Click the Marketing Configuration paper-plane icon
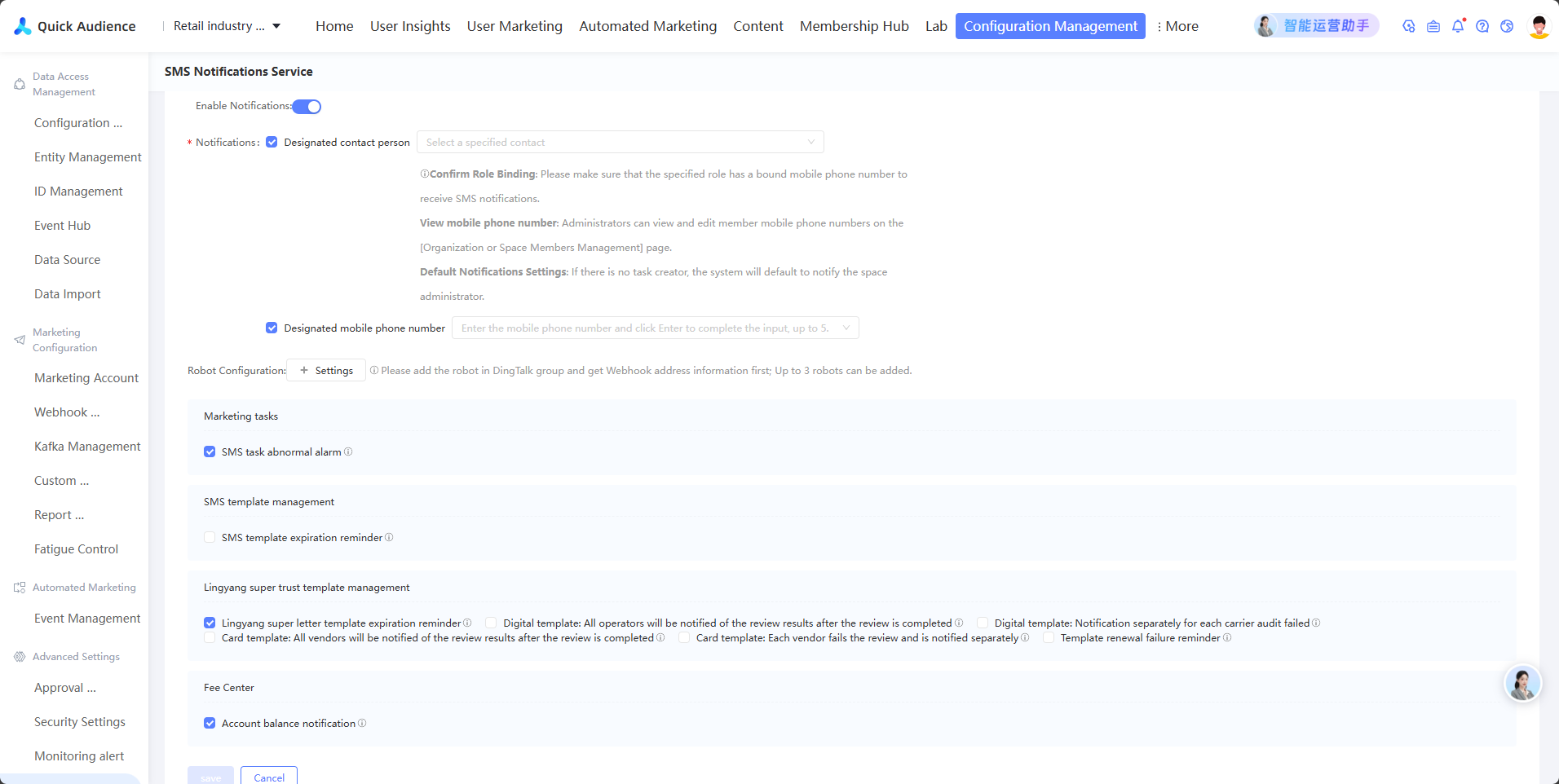 point(20,340)
